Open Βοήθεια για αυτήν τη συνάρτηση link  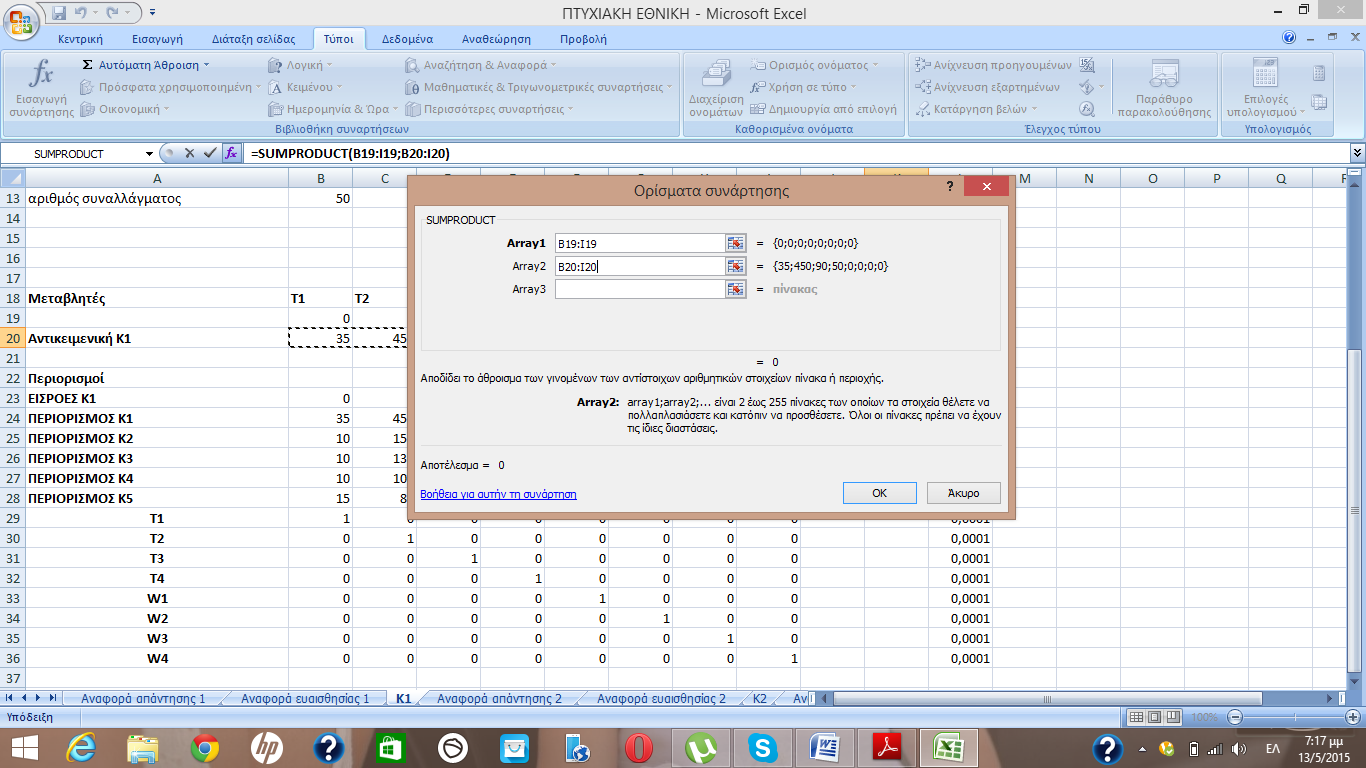[x=499, y=494]
